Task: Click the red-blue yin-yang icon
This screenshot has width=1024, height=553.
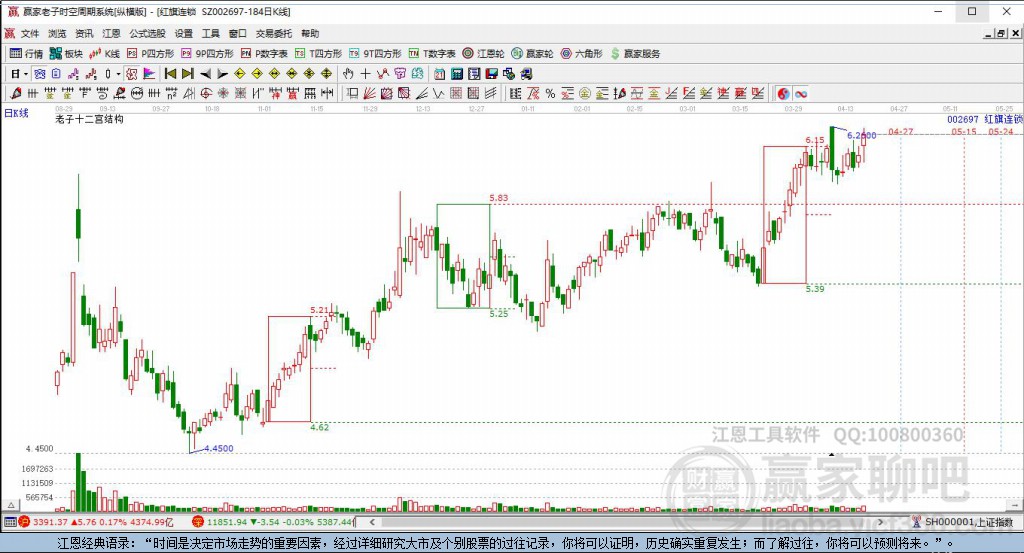Action: (x=783, y=93)
